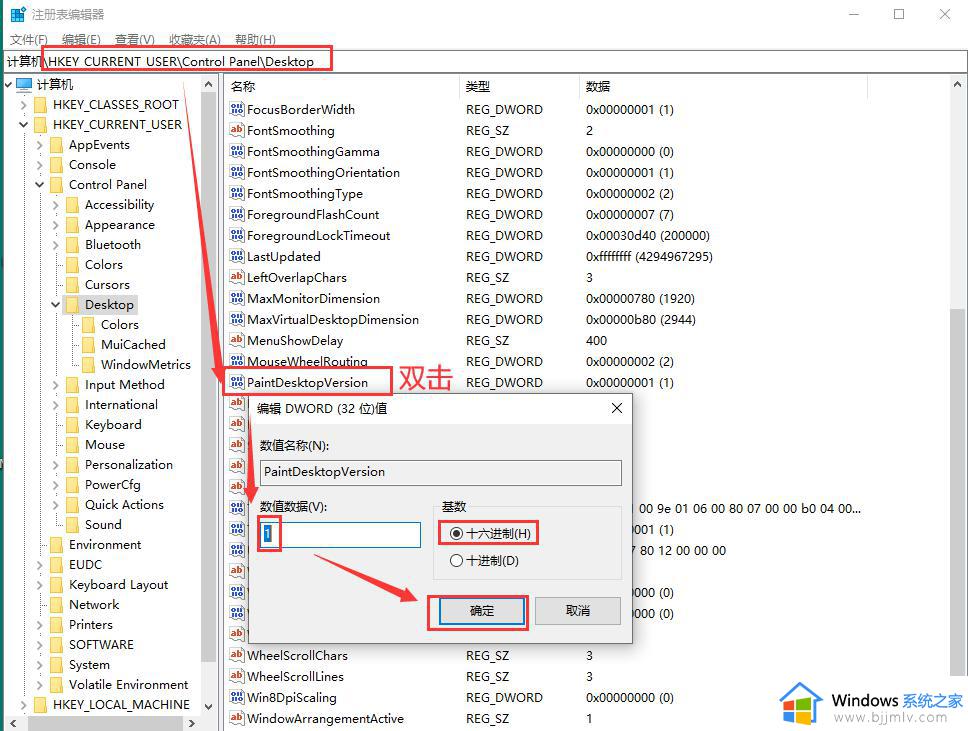Expand the AppEvents node
Viewport: 968px width, 731px height.
pyautogui.click(x=40, y=145)
